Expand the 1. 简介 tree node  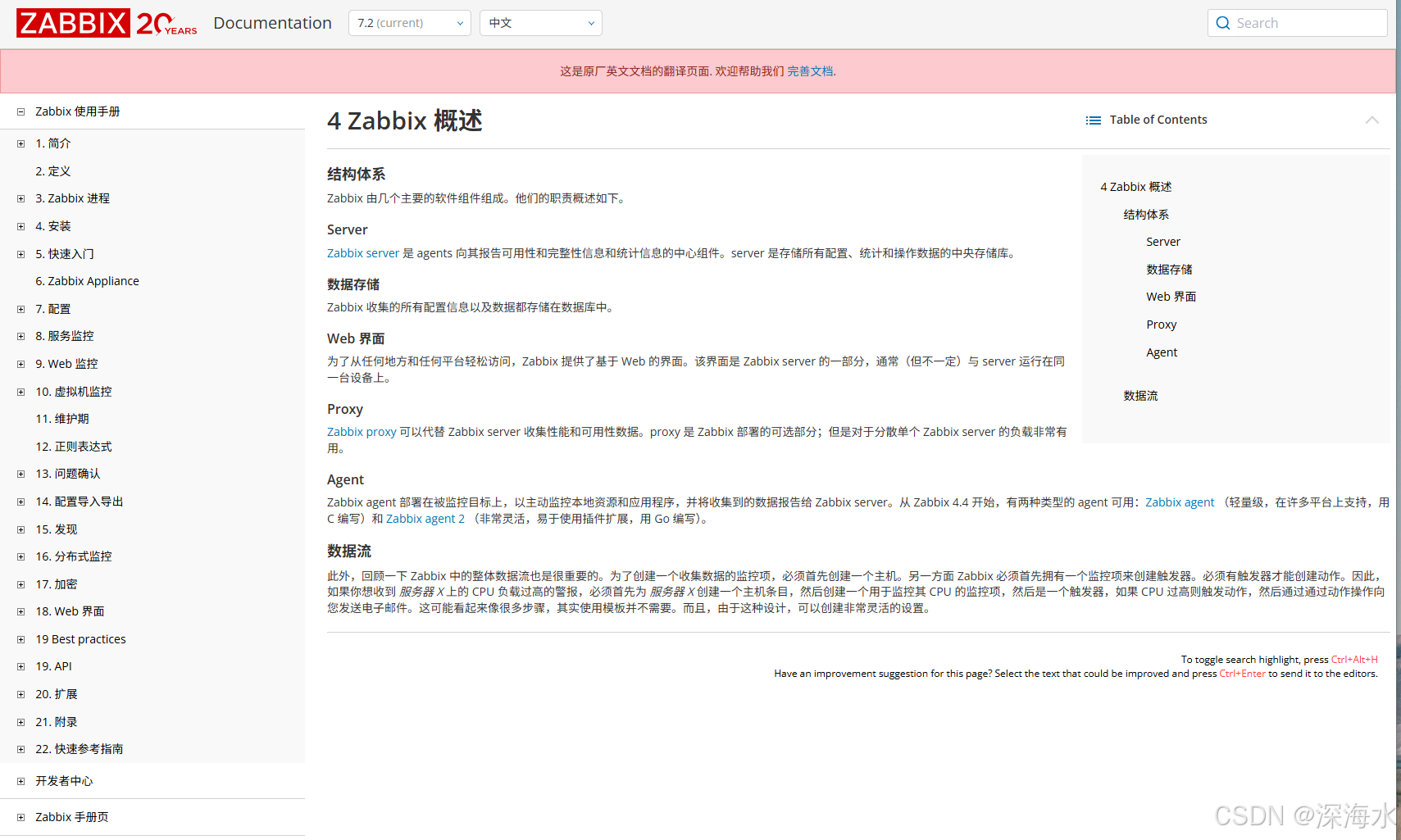21,143
